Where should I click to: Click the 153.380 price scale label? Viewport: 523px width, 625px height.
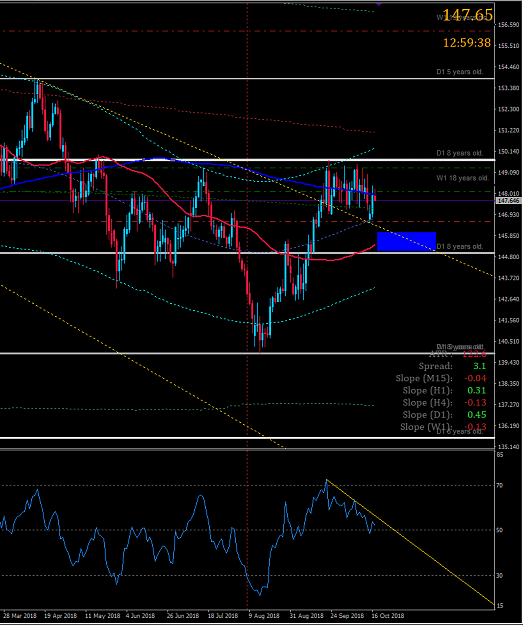[509, 88]
